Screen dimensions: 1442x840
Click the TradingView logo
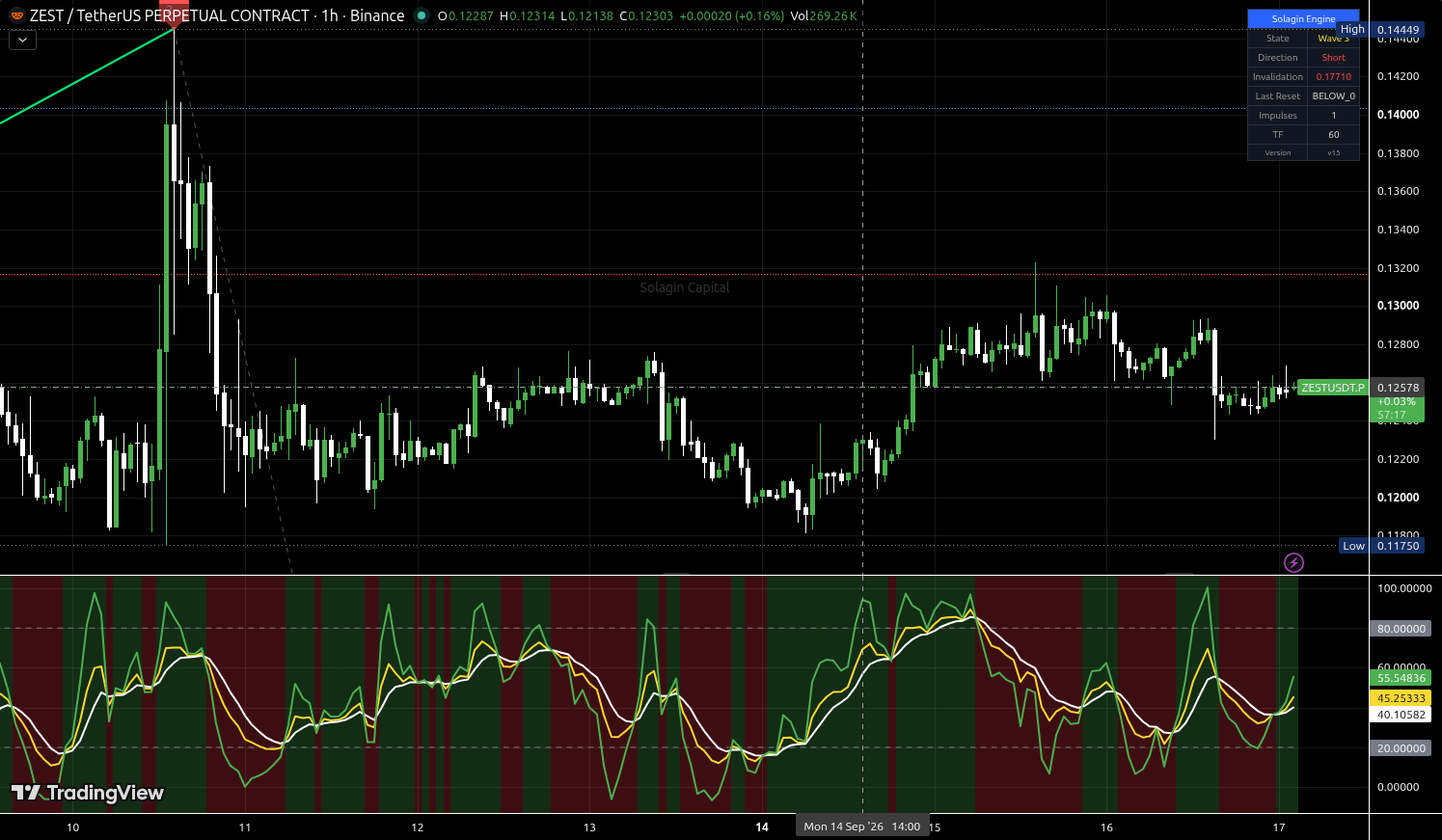[x=88, y=793]
